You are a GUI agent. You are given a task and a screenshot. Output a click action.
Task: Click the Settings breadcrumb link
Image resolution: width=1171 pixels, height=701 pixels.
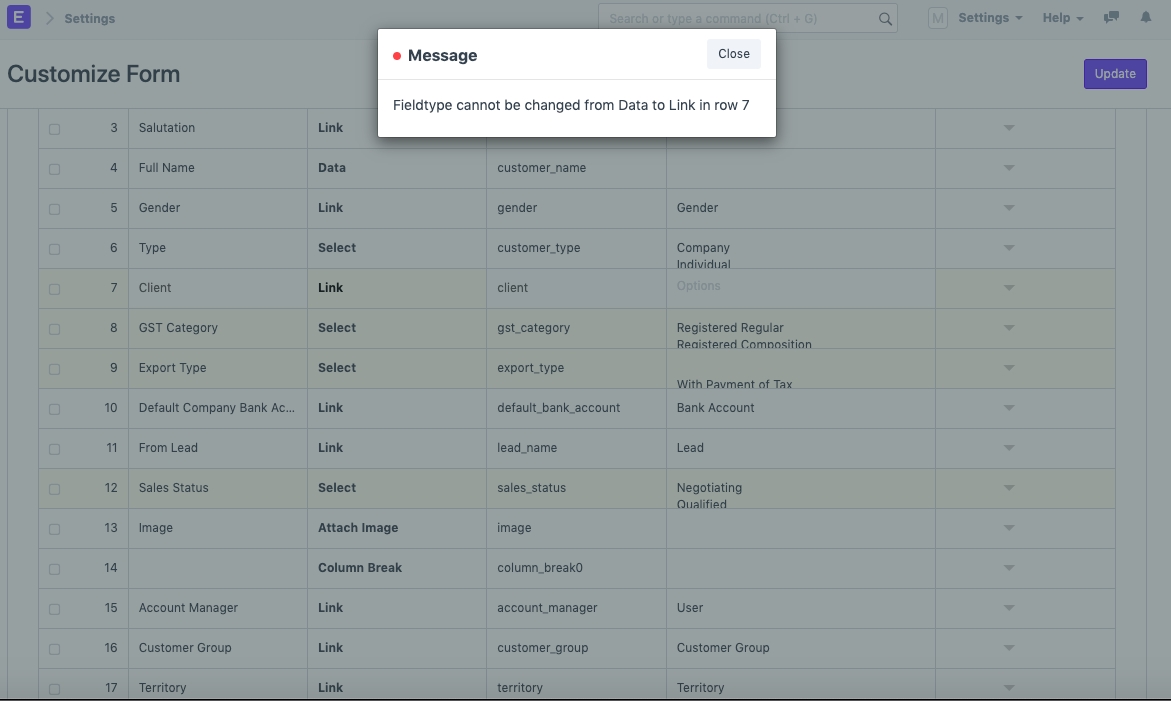tap(89, 18)
